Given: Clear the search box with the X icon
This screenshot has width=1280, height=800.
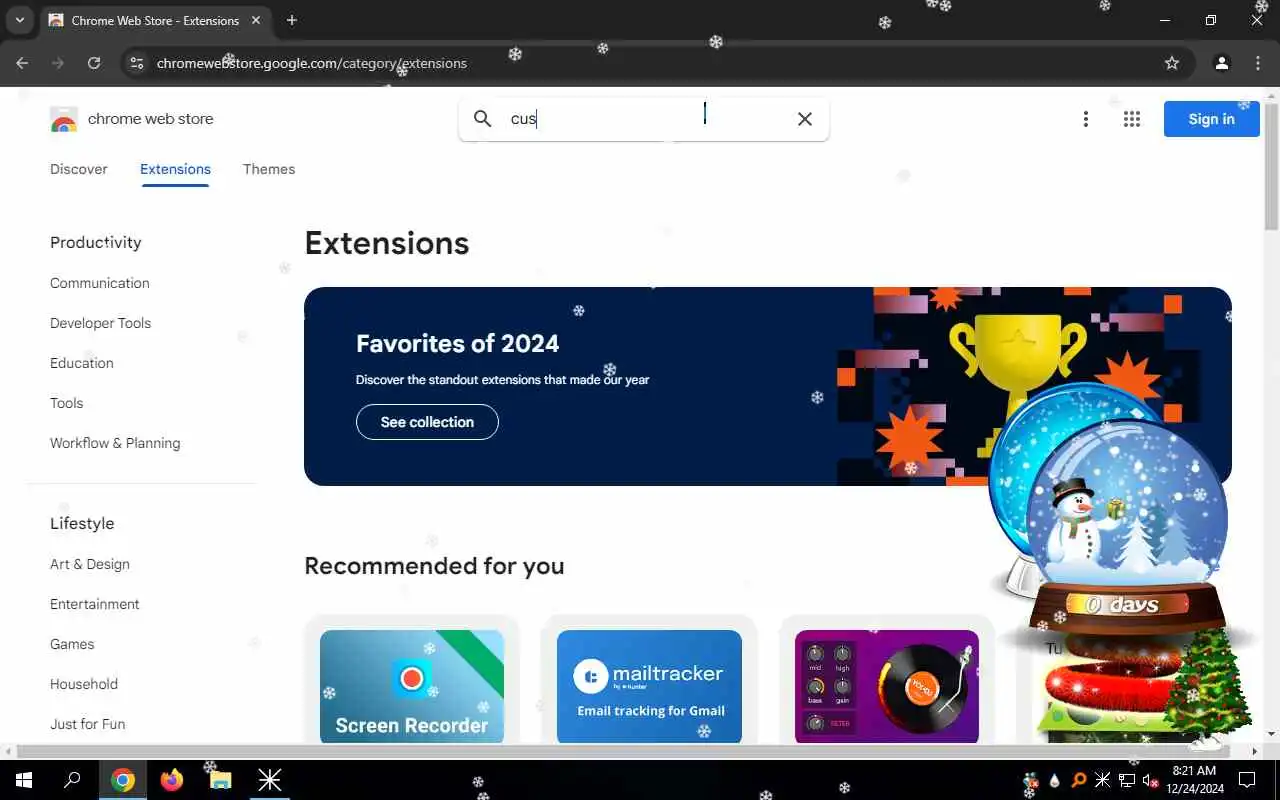Looking at the screenshot, I should point(805,119).
